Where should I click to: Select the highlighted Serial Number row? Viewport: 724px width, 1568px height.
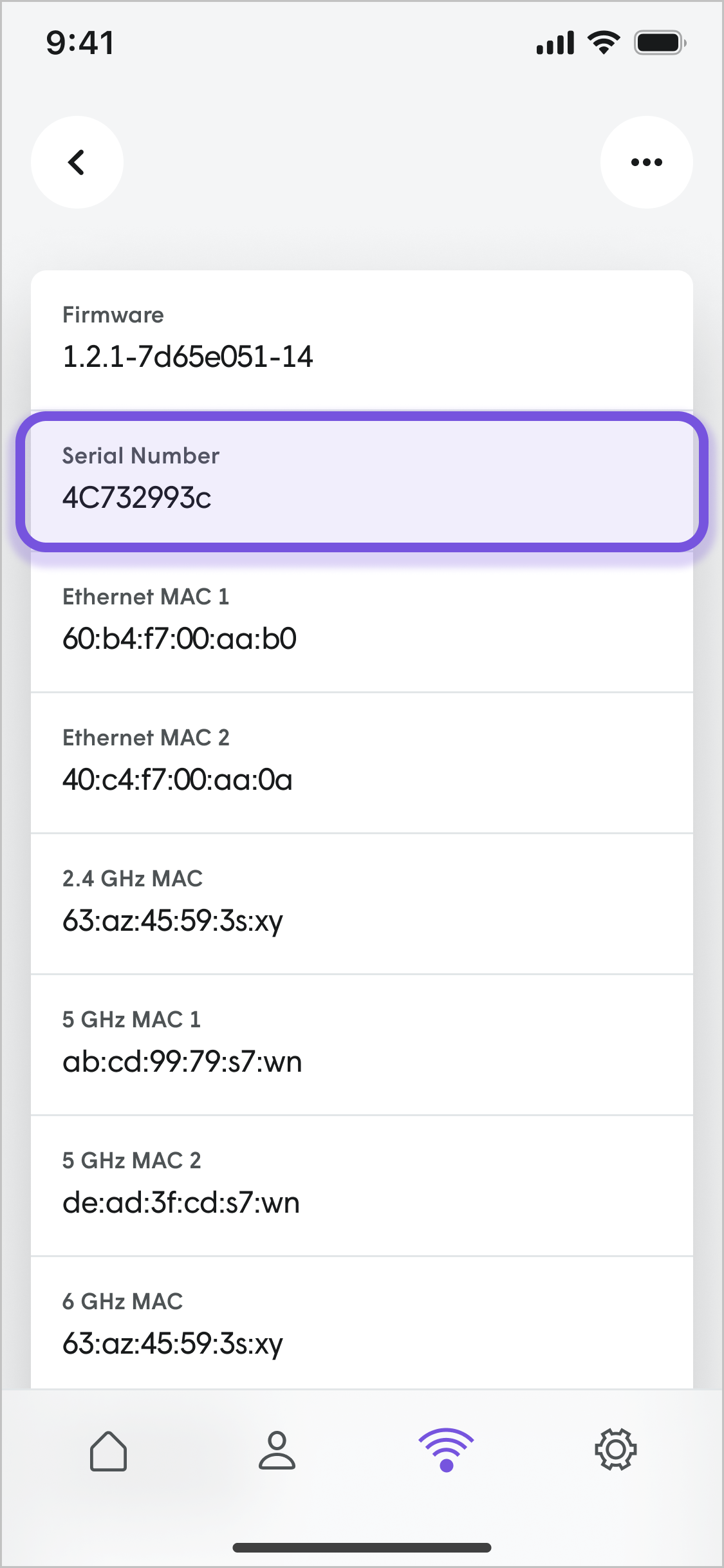coord(362,481)
